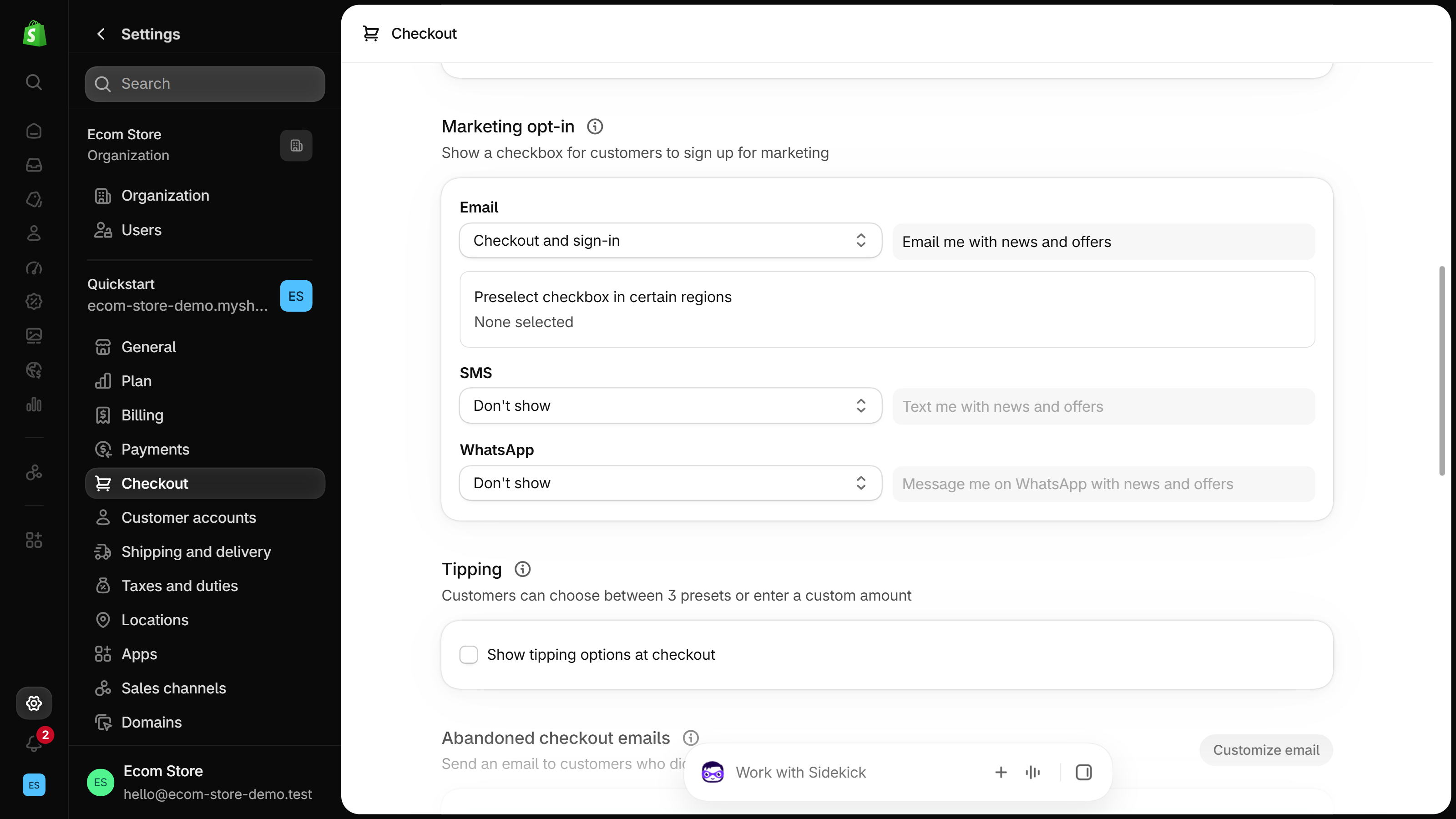Open the WhatsApp opt-in dropdown
This screenshot has width=1456, height=819.
point(670,483)
